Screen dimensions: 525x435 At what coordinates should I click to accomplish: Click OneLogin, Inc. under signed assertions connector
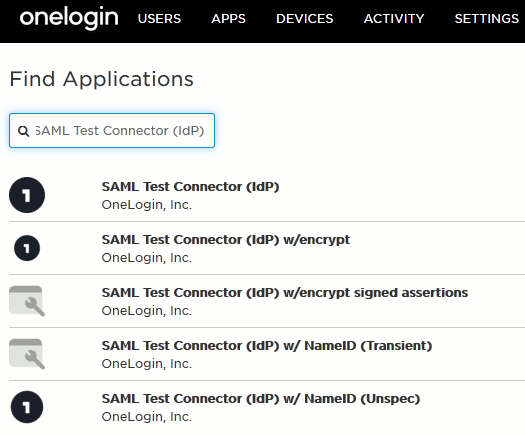(x=147, y=311)
